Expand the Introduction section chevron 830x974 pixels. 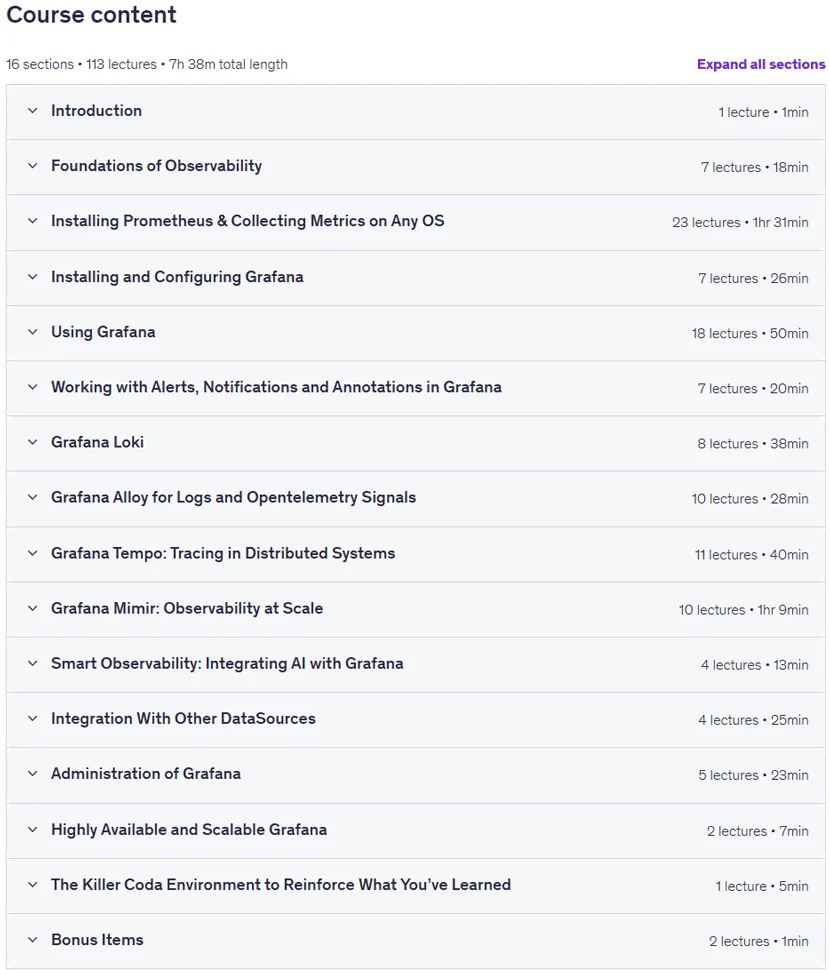pyautogui.click(x=32, y=111)
